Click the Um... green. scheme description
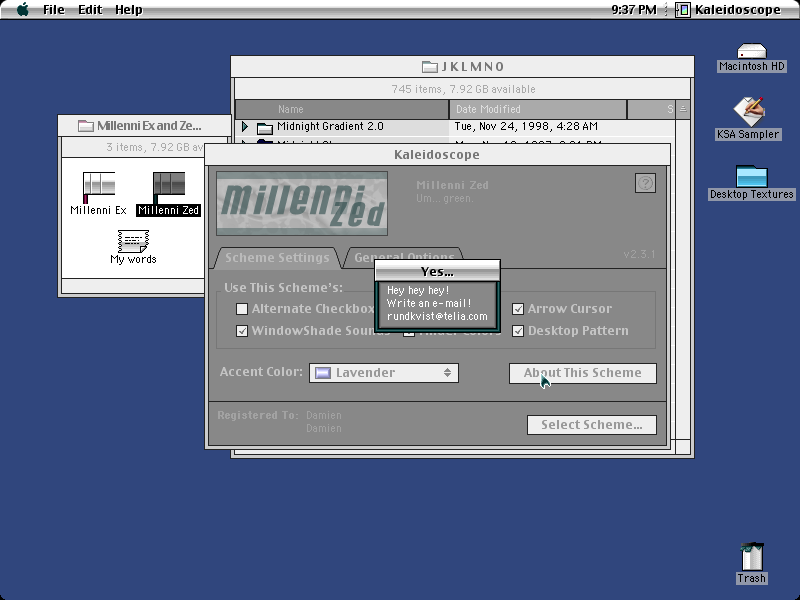This screenshot has width=800, height=600. (x=445, y=198)
